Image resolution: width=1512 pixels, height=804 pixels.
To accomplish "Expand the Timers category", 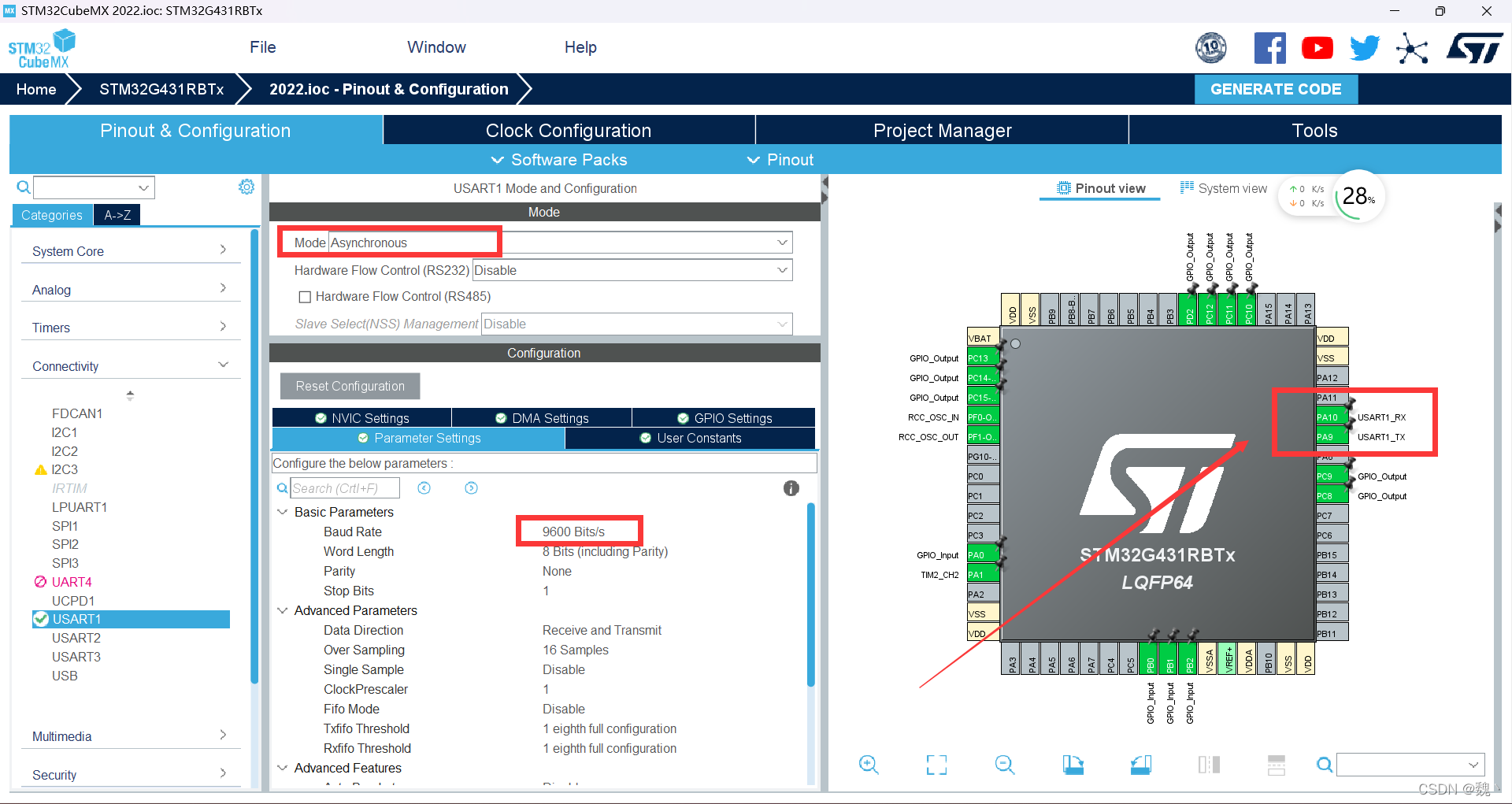I will point(130,328).
